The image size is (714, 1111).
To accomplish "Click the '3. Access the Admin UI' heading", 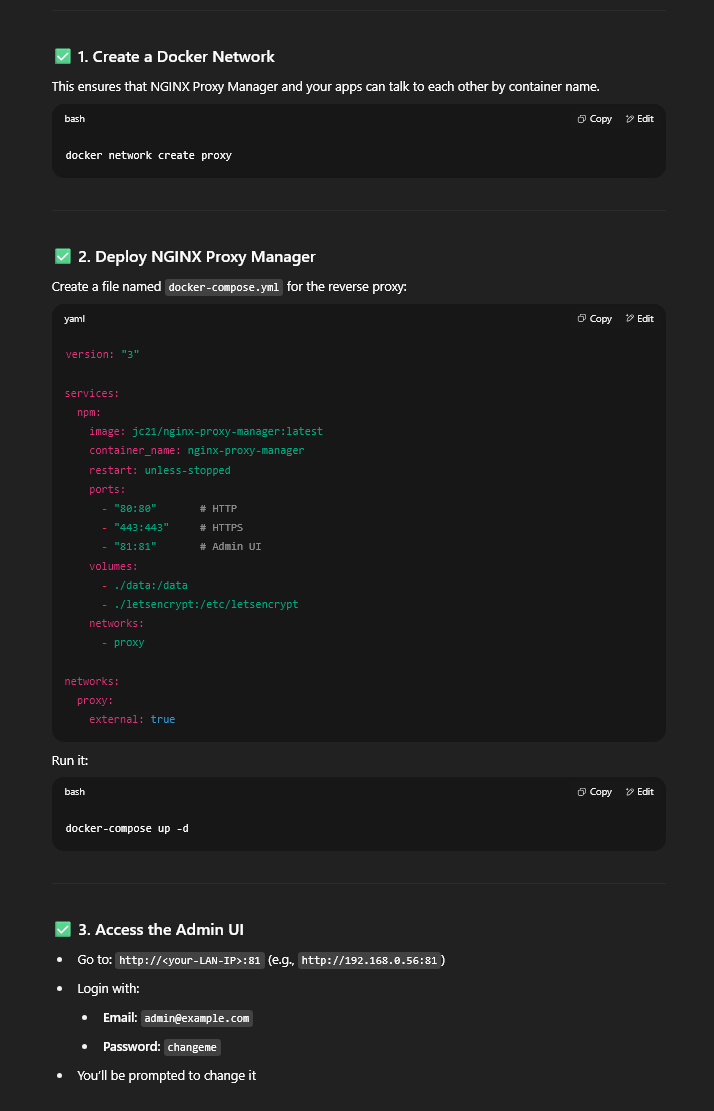I will (x=161, y=930).
